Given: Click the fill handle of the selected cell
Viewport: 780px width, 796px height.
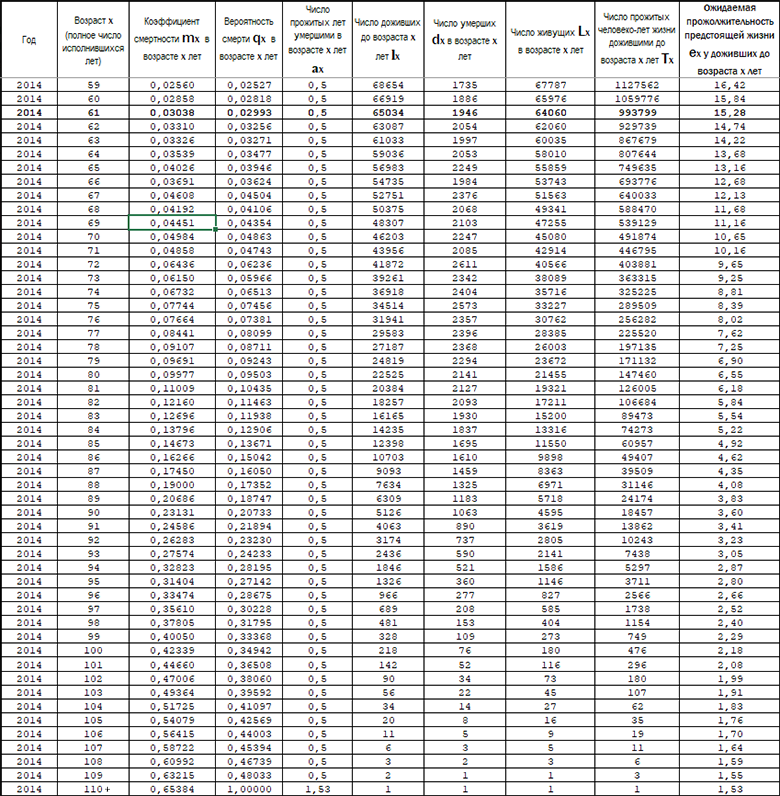Looking at the screenshot, I should click(x=216, y=229).
